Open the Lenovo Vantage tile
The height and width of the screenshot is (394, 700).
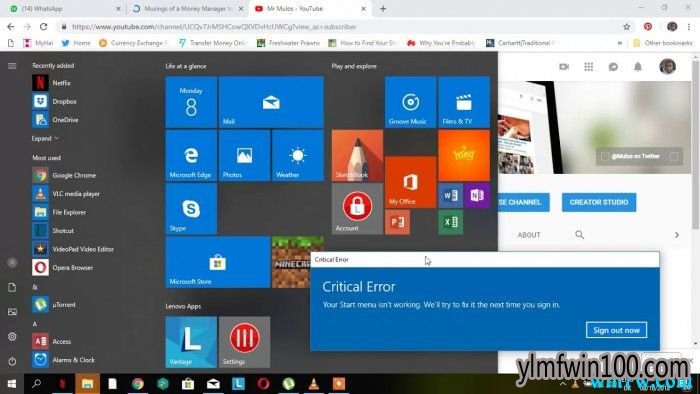click(191, 342)
